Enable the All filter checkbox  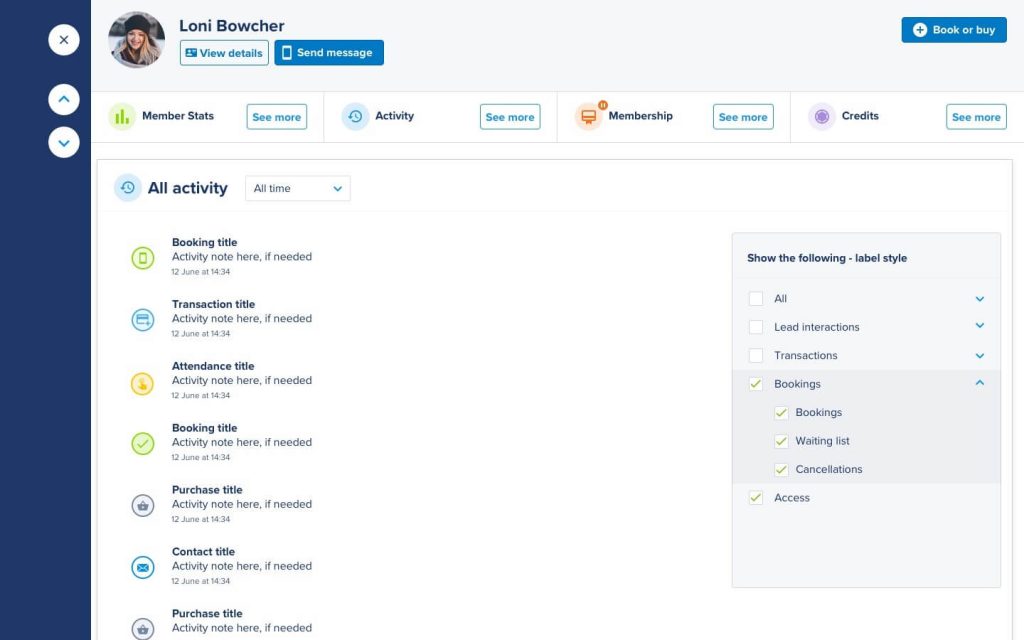click(x=756, y=298)
